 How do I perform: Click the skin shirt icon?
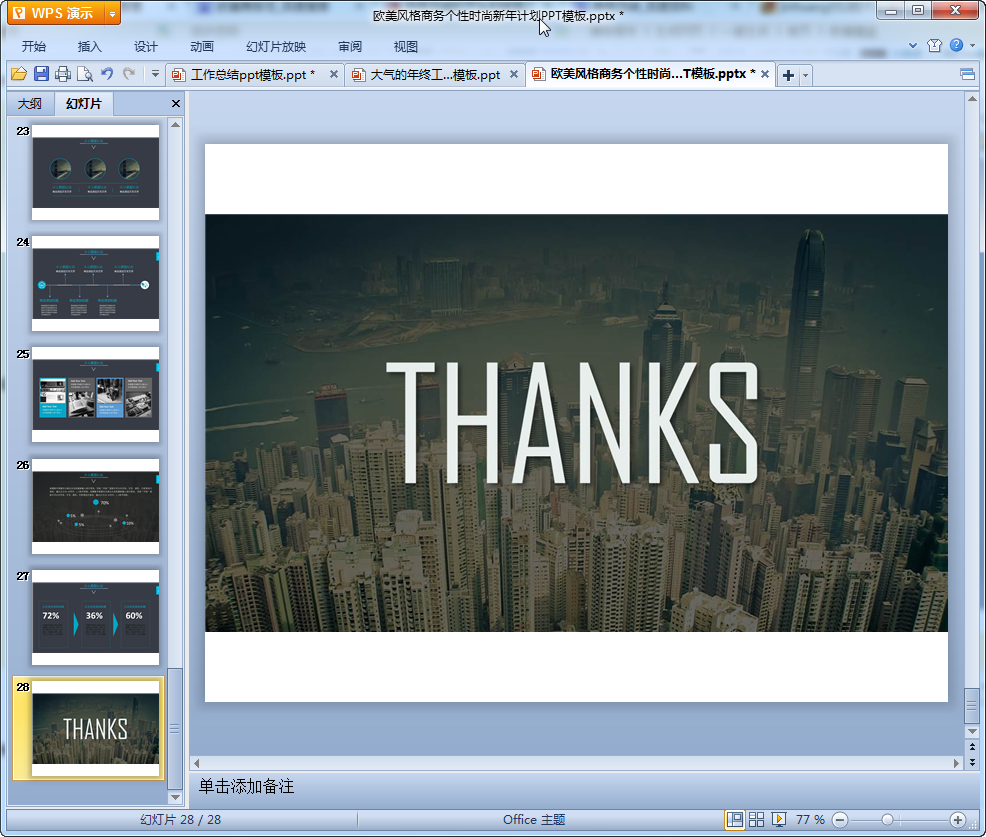click(934, 46)
